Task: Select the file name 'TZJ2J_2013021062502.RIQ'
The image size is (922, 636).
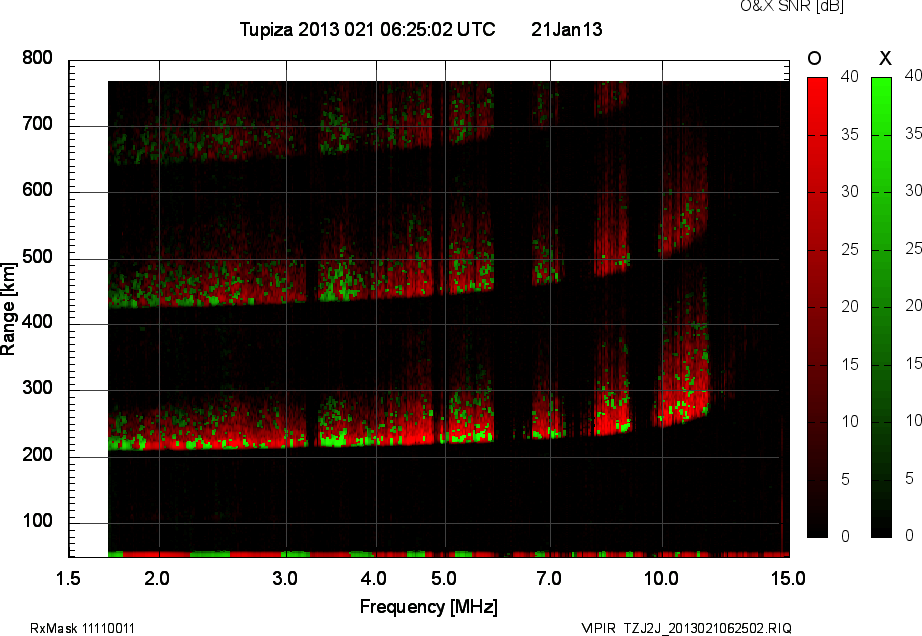Action: pos(707,628)
